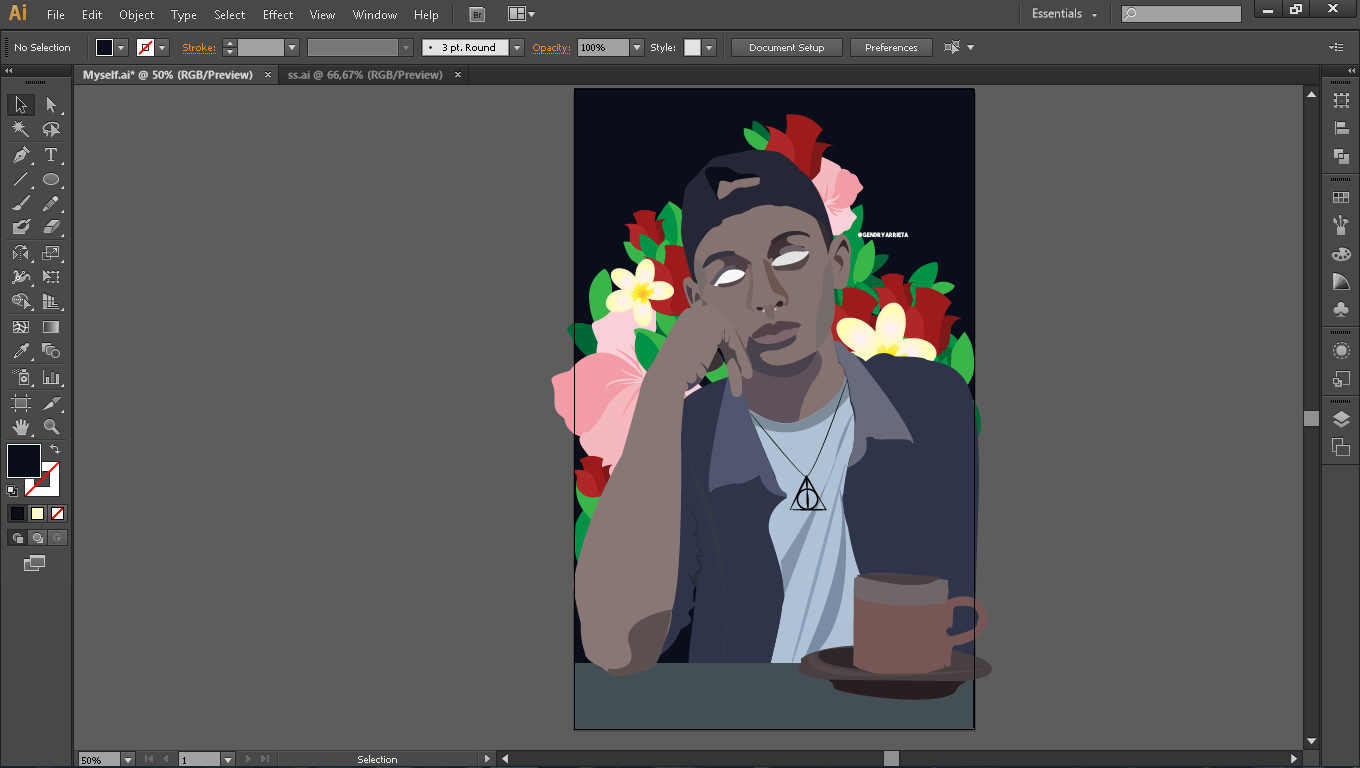1360x768 pixels.
Task: Swap fill and stroke colors
Action: (x=55, y=450)
